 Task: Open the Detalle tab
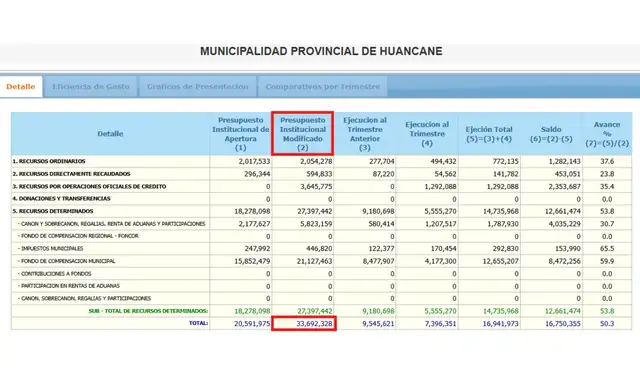coord(21,87)
